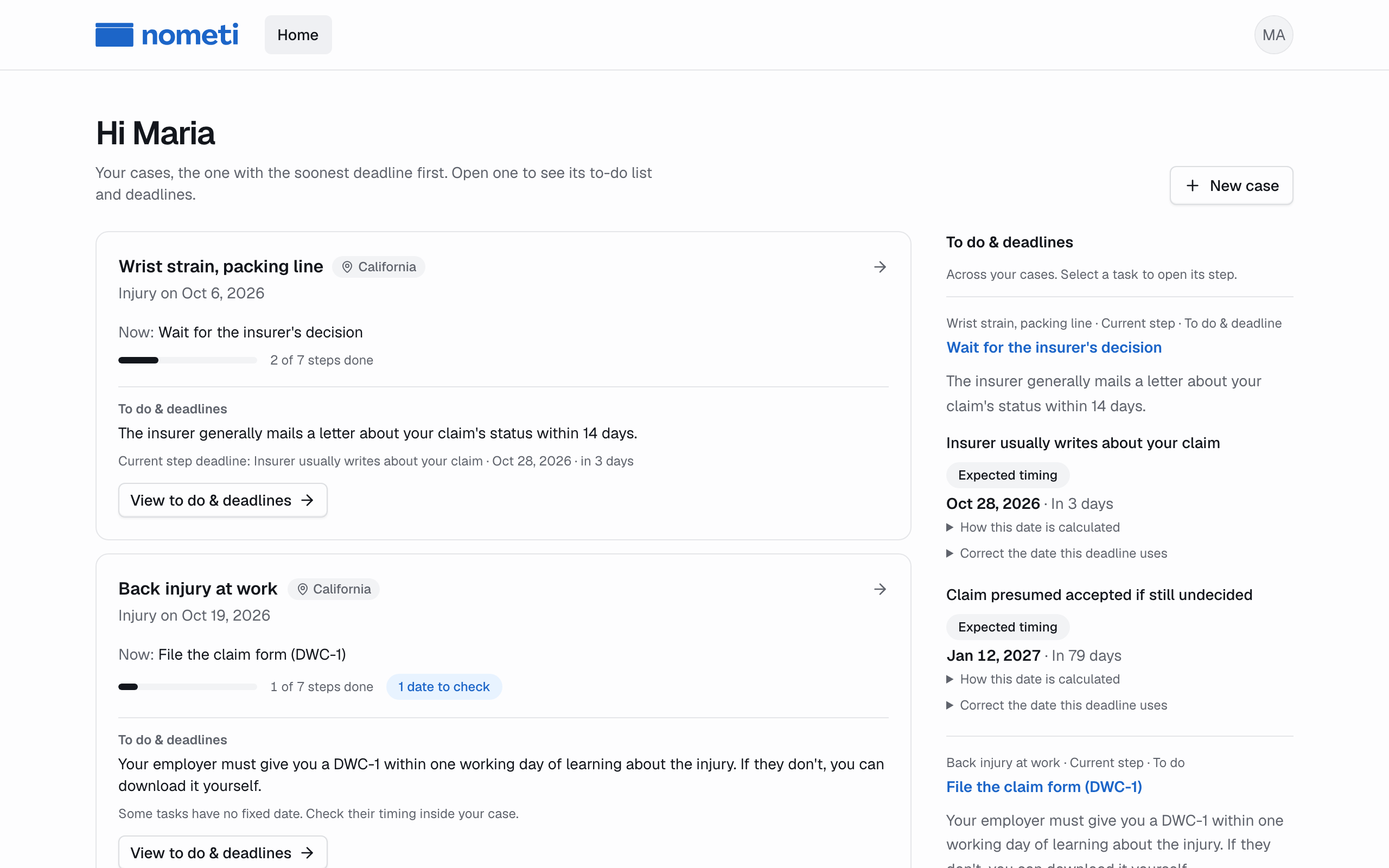Create a New case
The width and height of the screenshot is (1389, 868).
pos(1231,186)
